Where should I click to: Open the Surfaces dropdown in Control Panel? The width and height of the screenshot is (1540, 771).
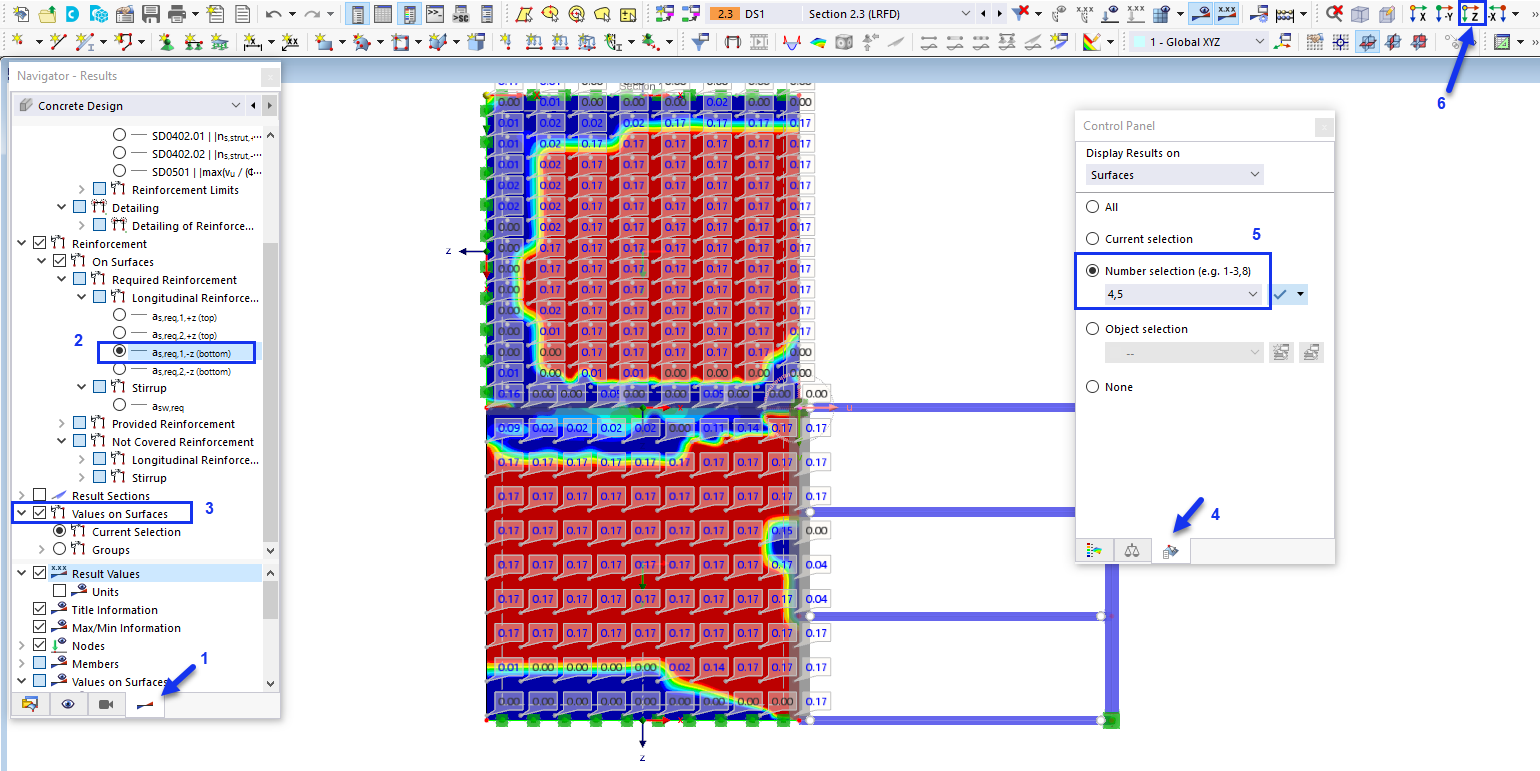coord(1253,174)
